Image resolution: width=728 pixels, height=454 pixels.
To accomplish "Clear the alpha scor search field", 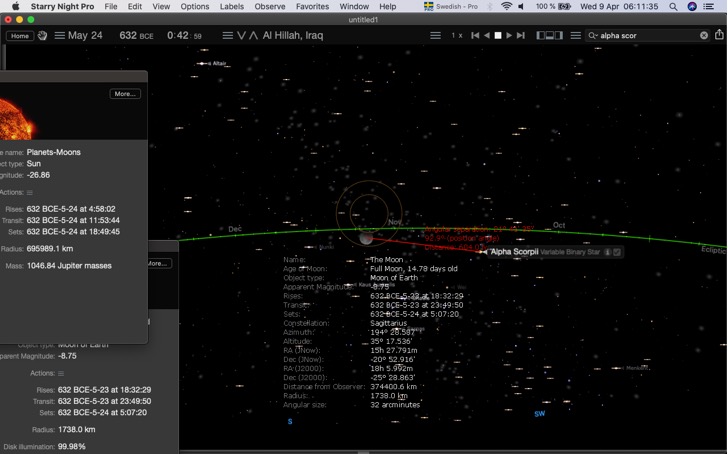I will click(704, 35).
